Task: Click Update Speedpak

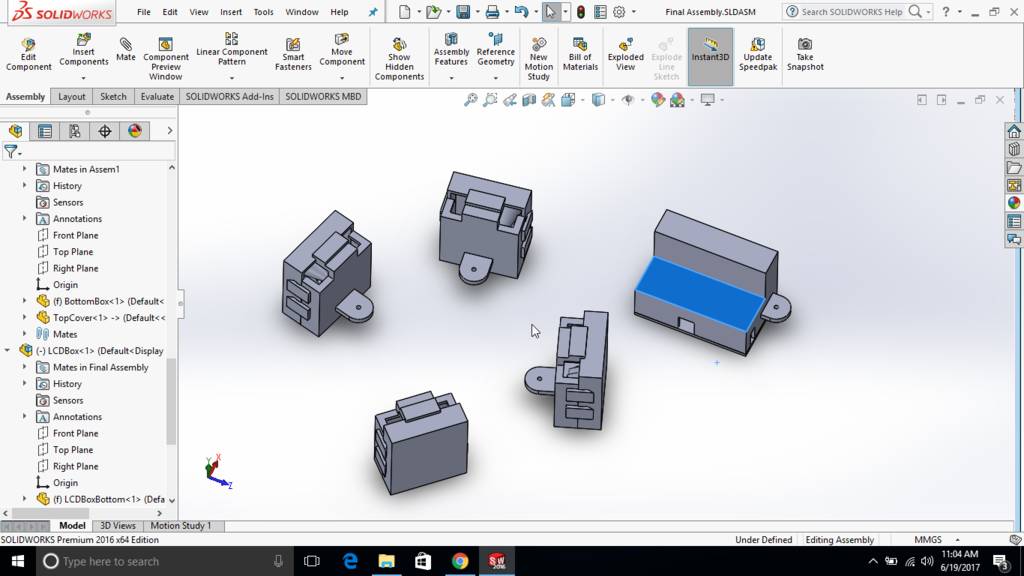Action: [758, 54]
